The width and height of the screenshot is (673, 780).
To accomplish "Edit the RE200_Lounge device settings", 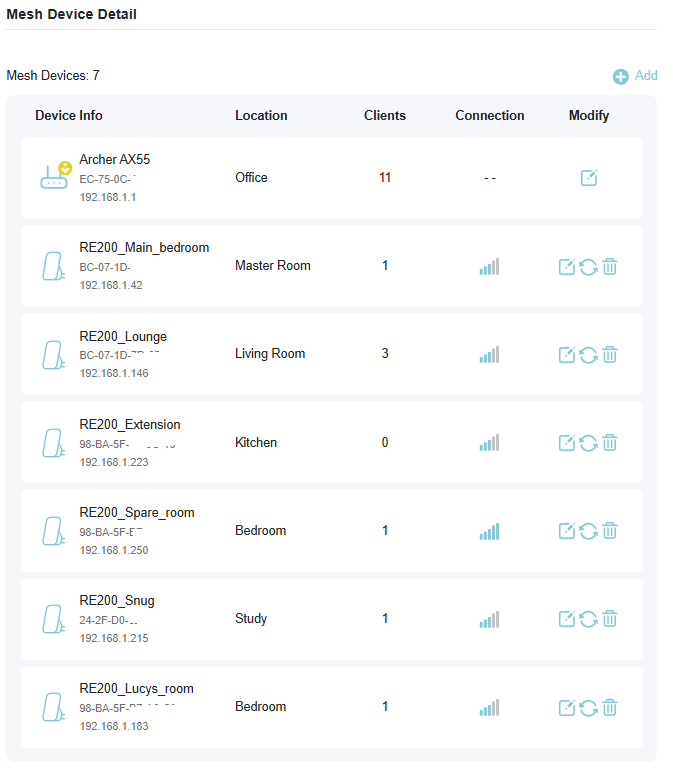I will tap(566, 355).
